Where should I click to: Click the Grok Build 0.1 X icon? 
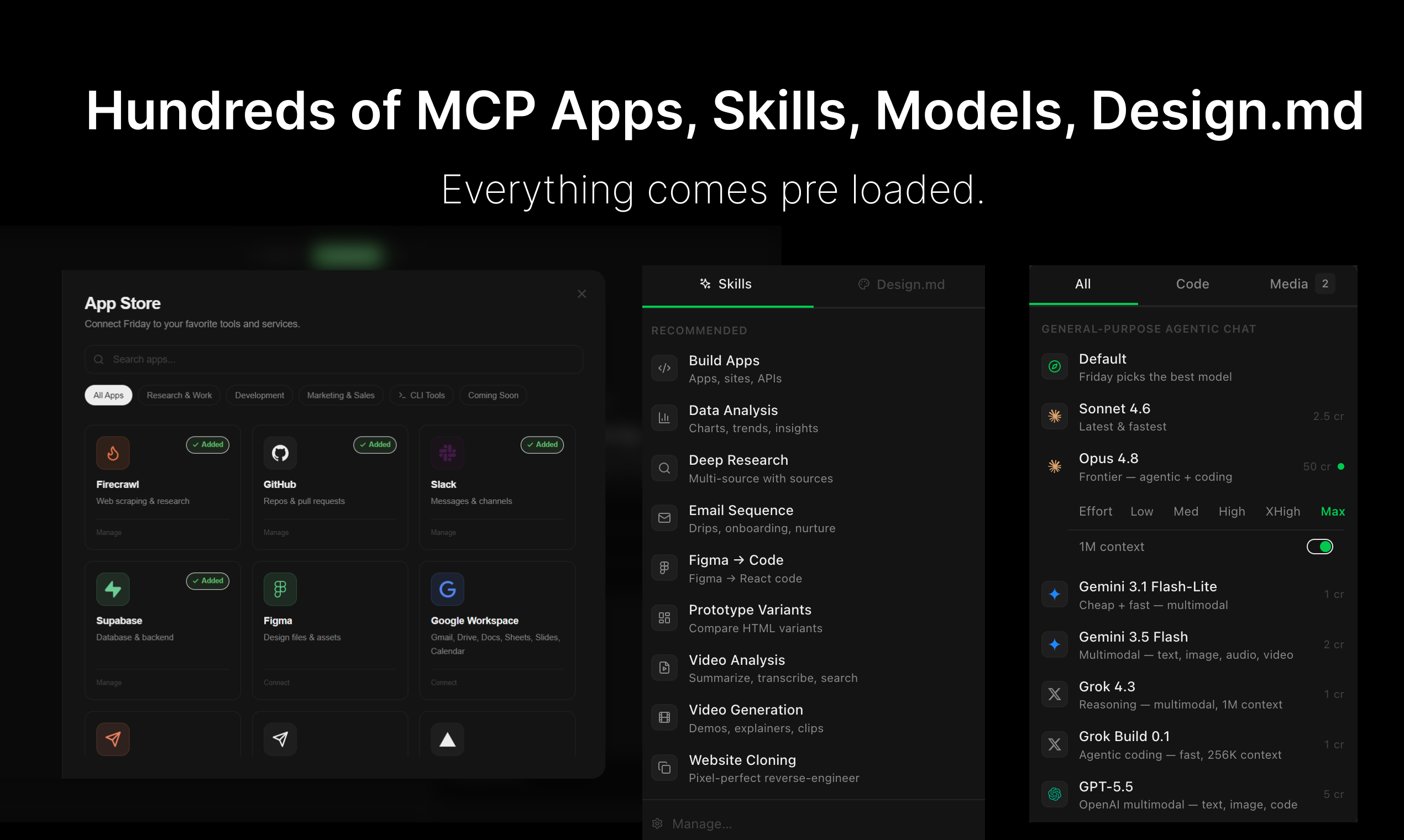coord(1054,745)
